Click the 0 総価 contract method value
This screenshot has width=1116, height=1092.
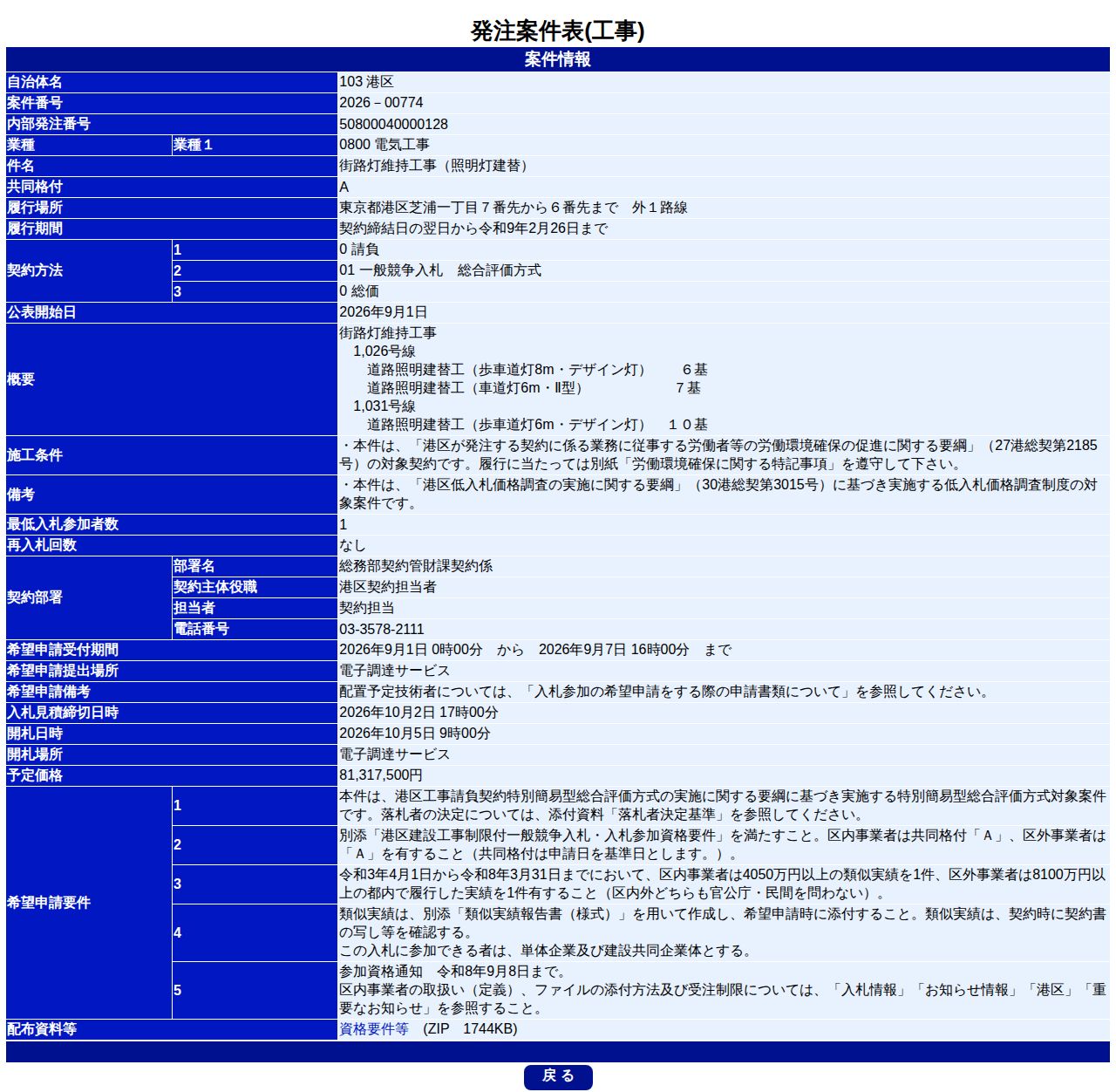pyautogui.click(x=359, y=291)
